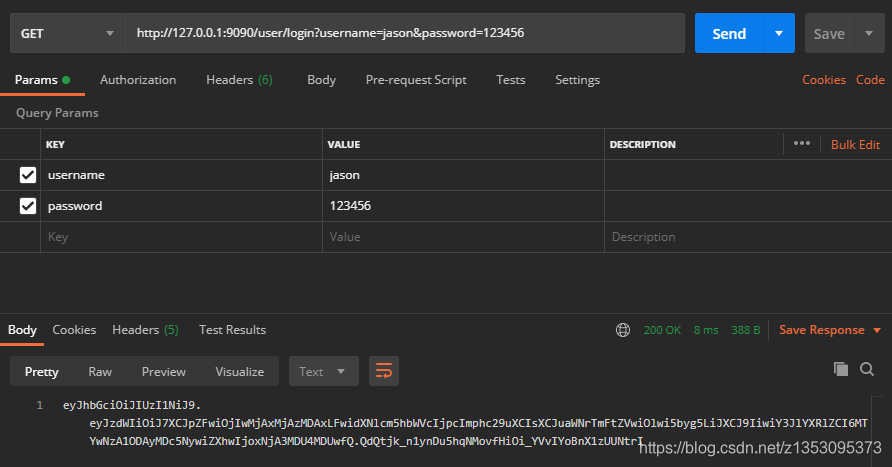
Task: Open the three-dots column options menu
Action: (x=802, y=143)
